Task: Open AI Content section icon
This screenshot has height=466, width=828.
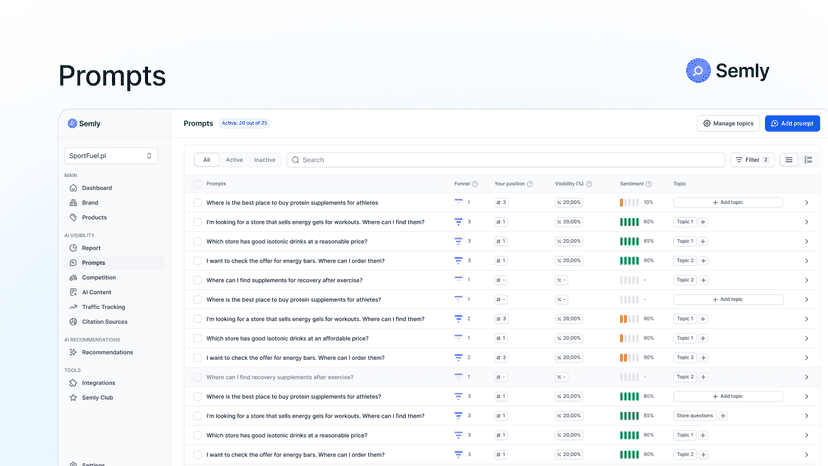Action: tap(73, 292)
